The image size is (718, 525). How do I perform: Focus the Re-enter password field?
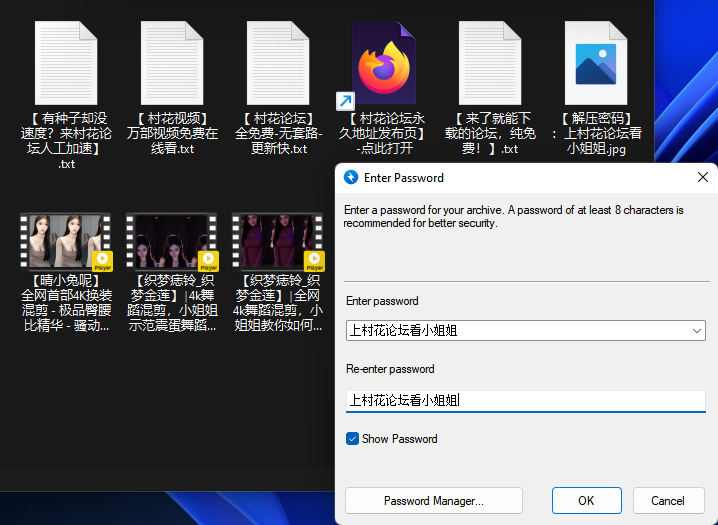point(525,400)
